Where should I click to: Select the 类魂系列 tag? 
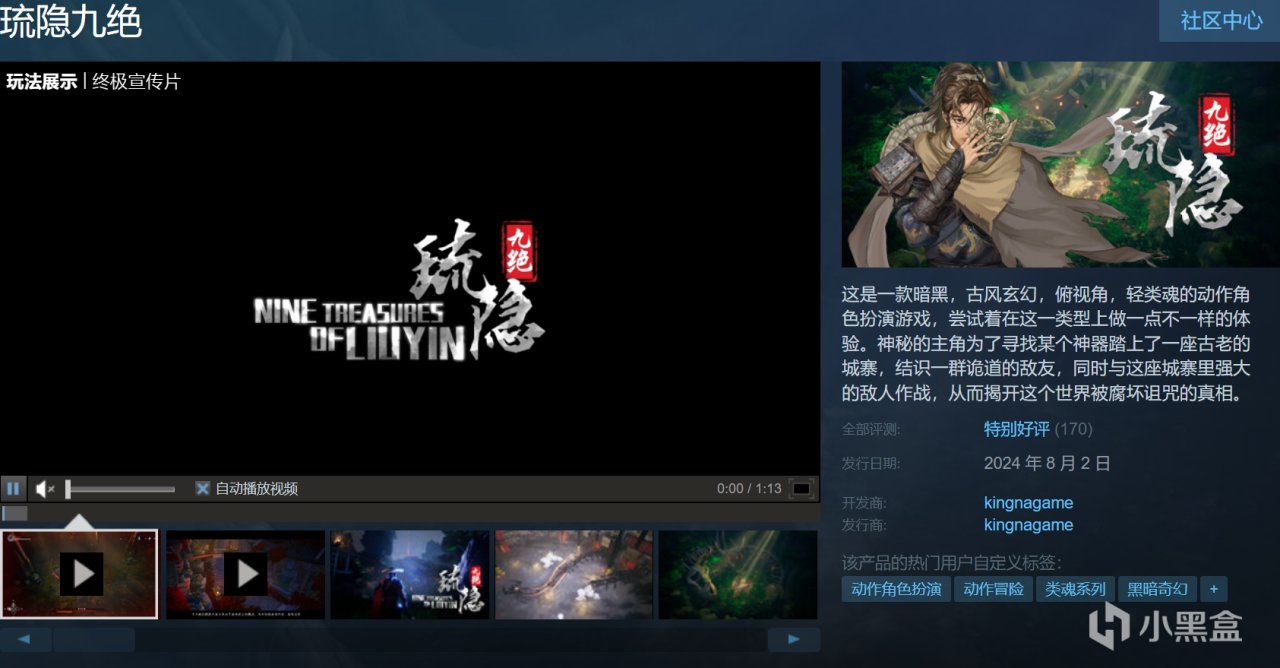(x=1075, y=589)
